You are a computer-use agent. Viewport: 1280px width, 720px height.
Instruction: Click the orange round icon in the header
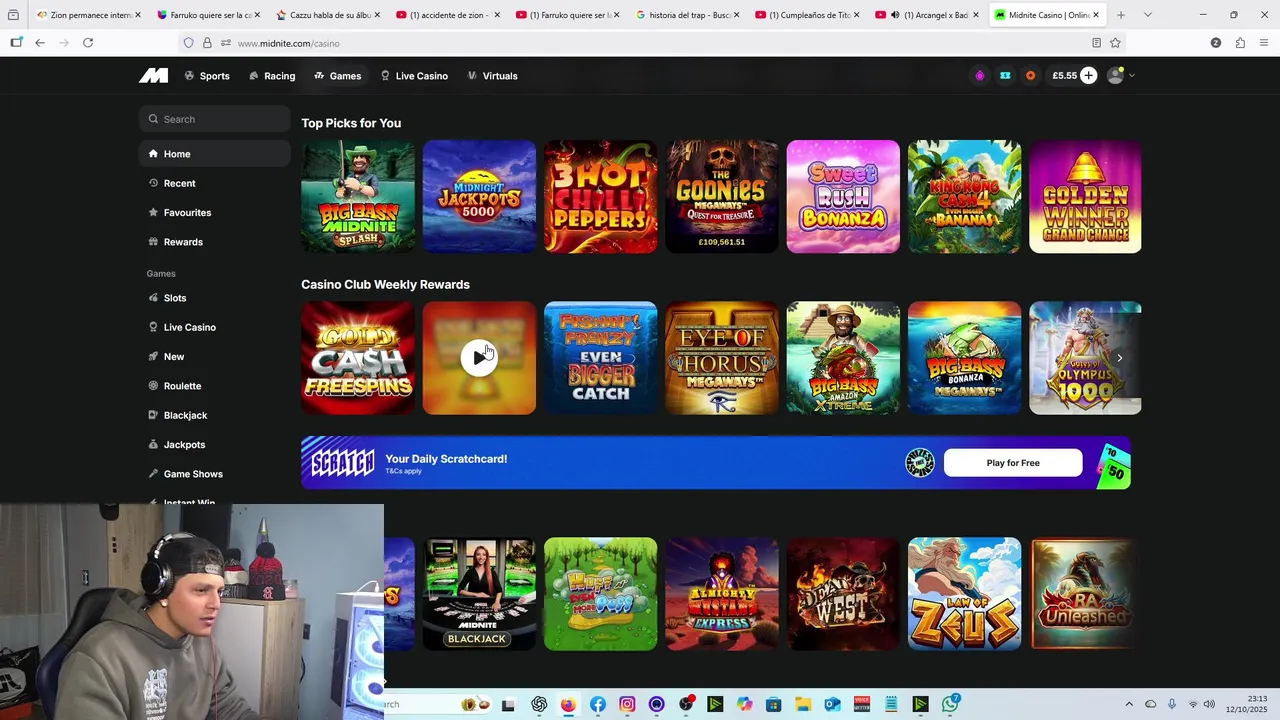tap(1030, 75)
